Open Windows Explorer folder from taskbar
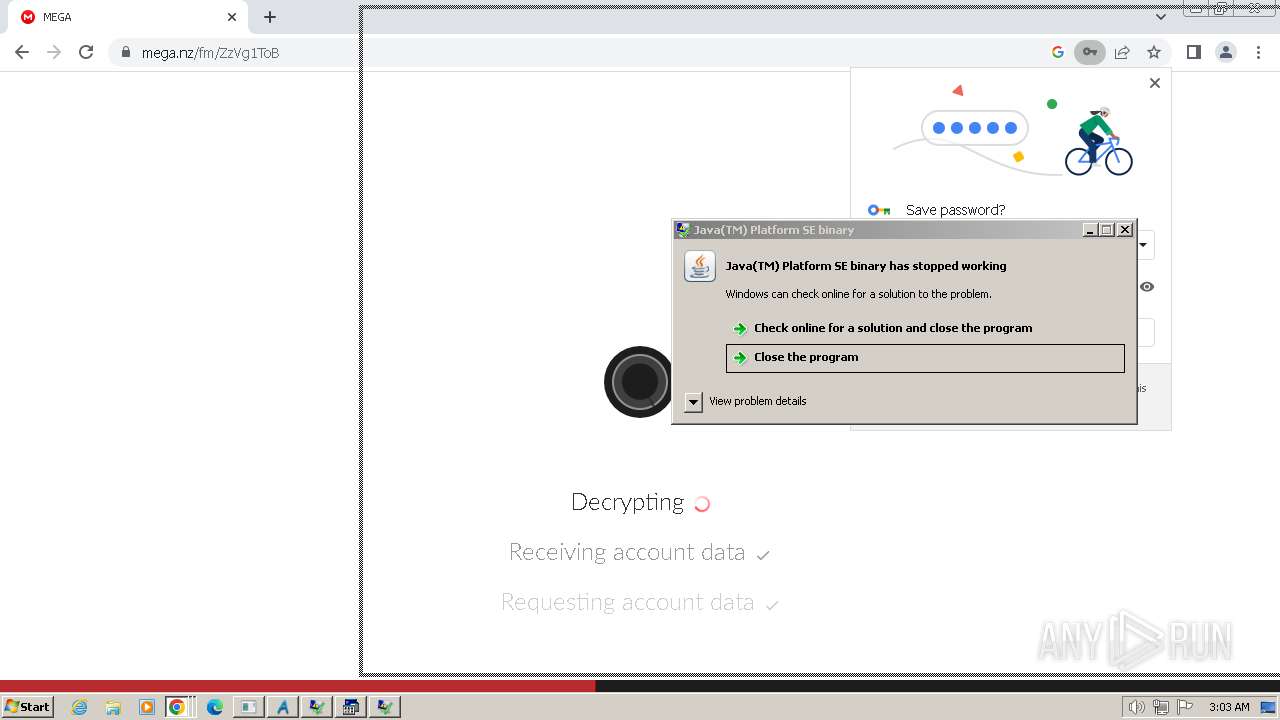The height and width of the screenshot is (720, 1280). pos(113,707)
